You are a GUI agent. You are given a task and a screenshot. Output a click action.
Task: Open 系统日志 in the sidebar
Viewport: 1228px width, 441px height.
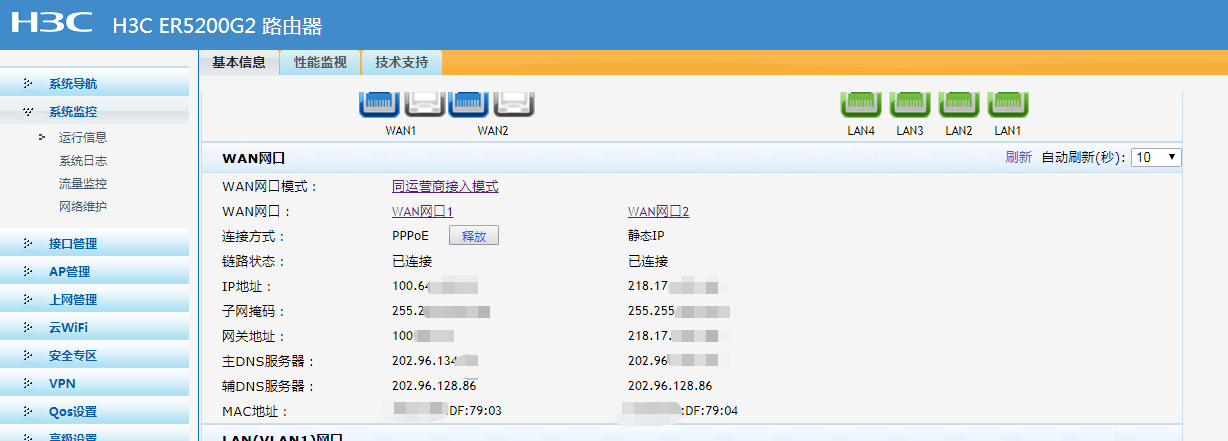click(x=83, y=161)
